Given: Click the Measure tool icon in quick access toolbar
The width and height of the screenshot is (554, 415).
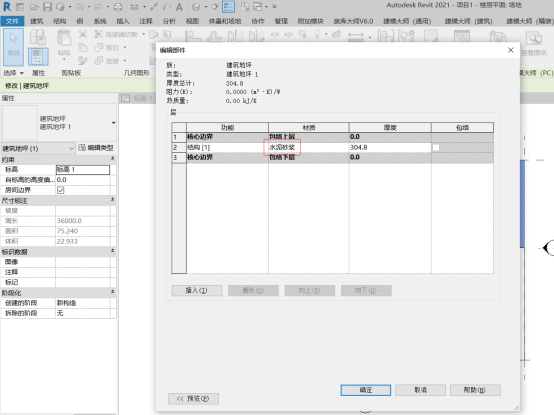Looking at the screenshot, I should coord(134,7).
